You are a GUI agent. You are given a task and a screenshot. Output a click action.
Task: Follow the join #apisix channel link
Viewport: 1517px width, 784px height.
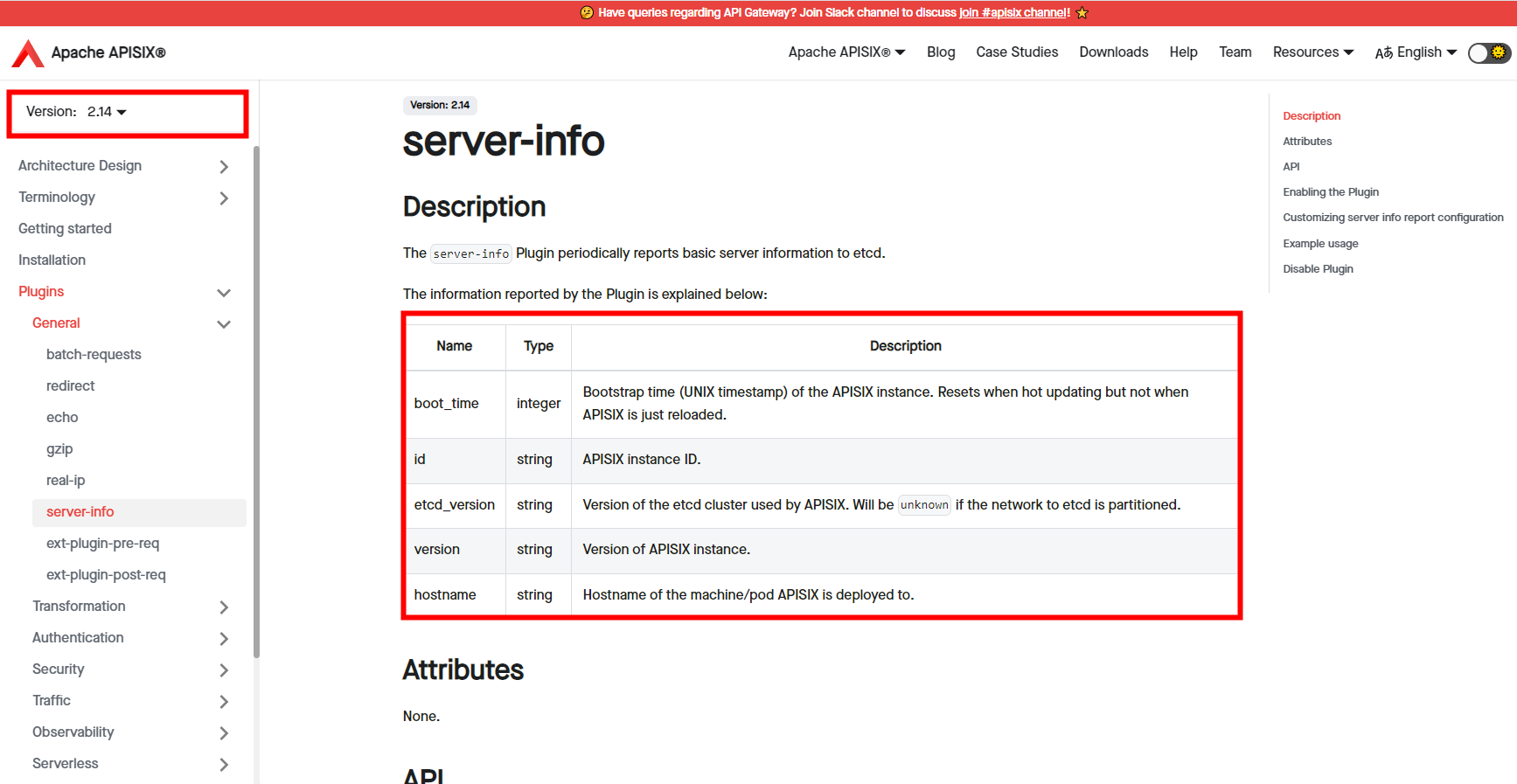point(1014,12)
